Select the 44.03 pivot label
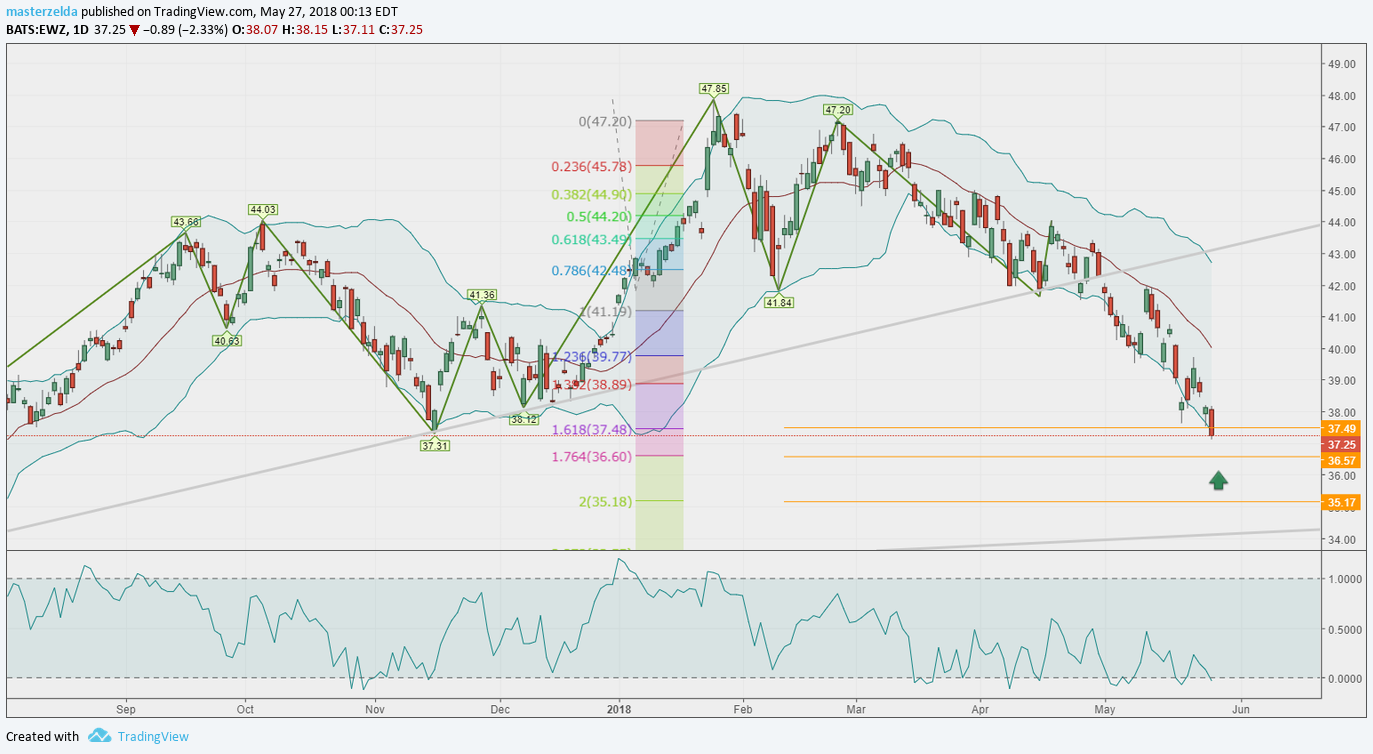 [x=263, y=210]
